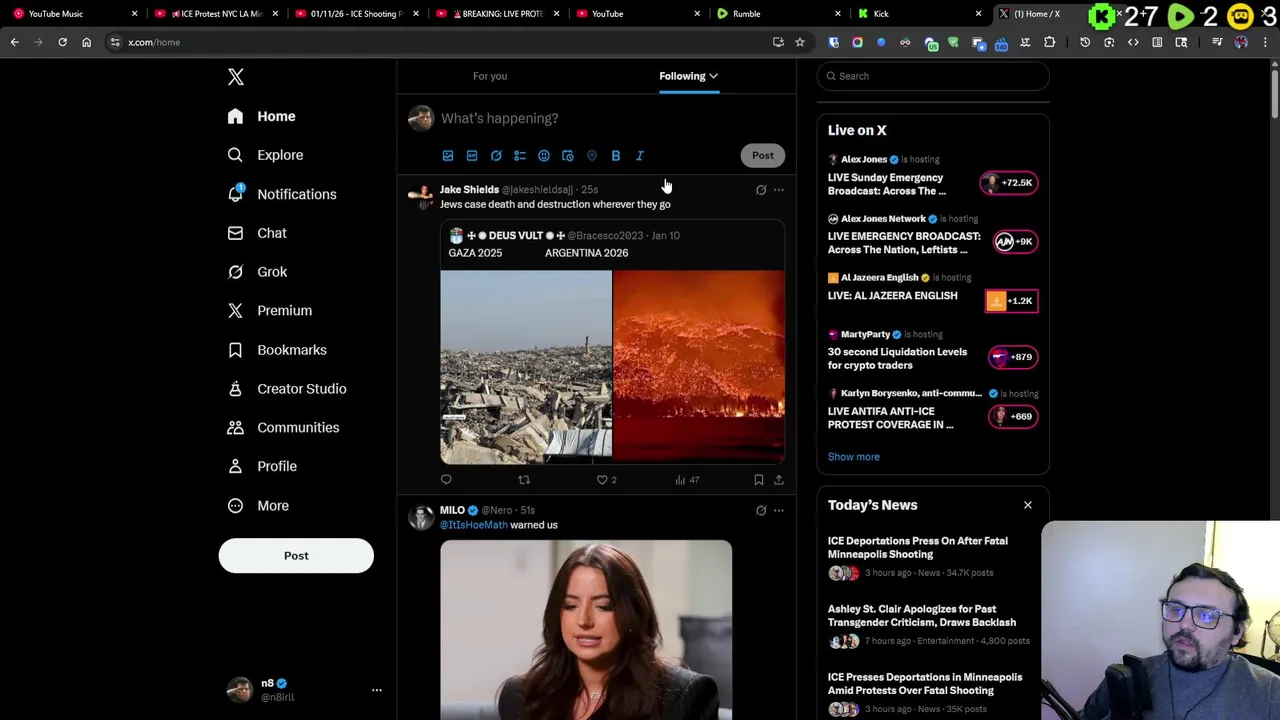Image resolution: width=1280 pixels, height=720 pixels.
Task: Share Jake Shields post
Action: coord(779,480)
